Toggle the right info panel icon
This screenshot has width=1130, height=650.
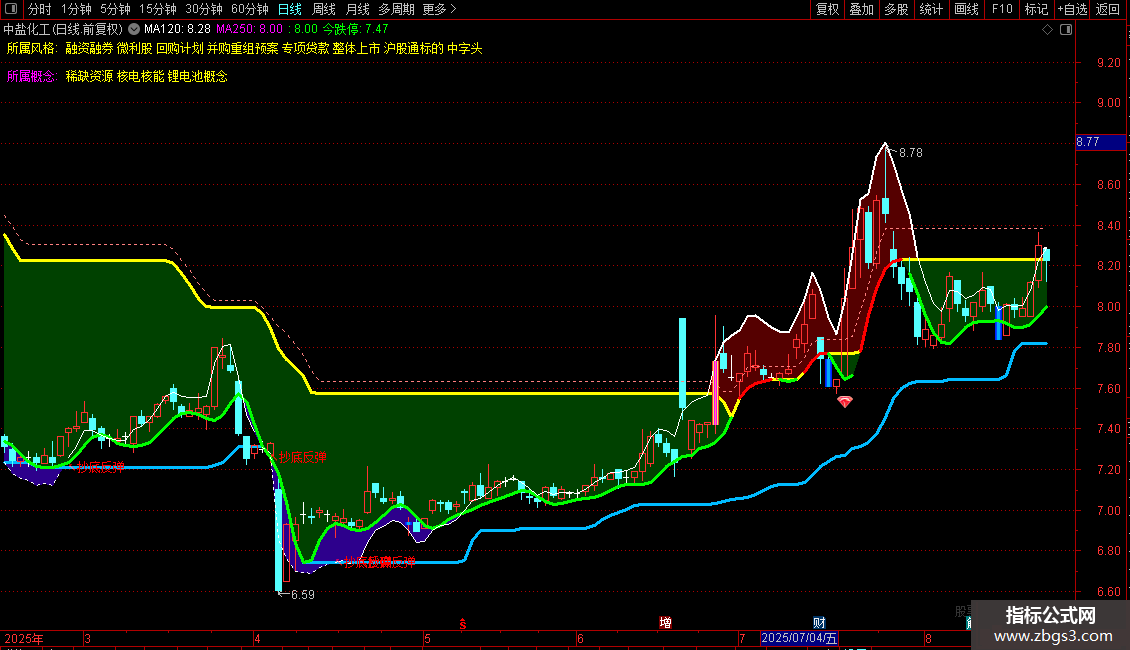(x=1066, y=30)
